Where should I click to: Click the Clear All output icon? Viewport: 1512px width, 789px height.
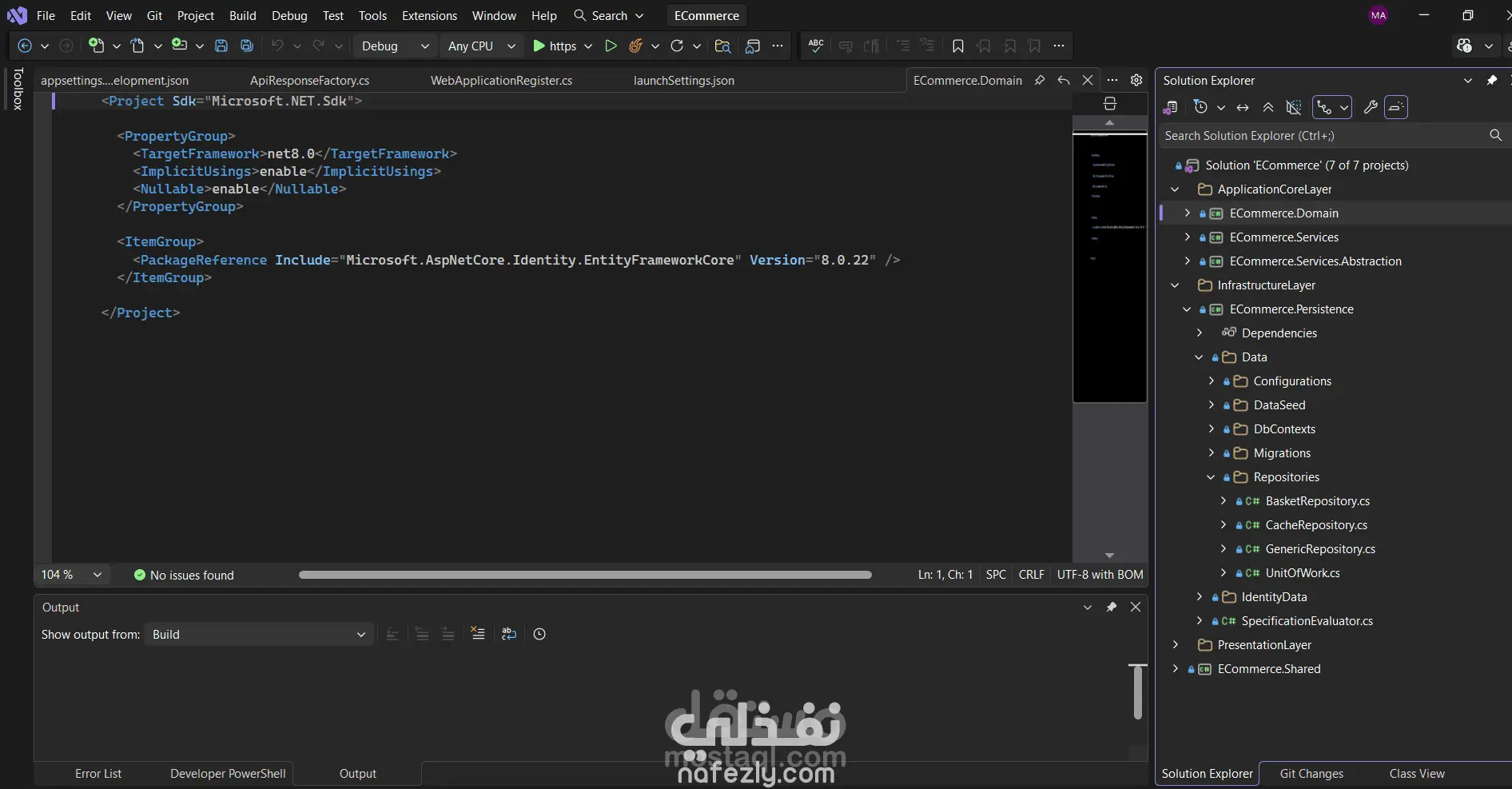point(478,634)
